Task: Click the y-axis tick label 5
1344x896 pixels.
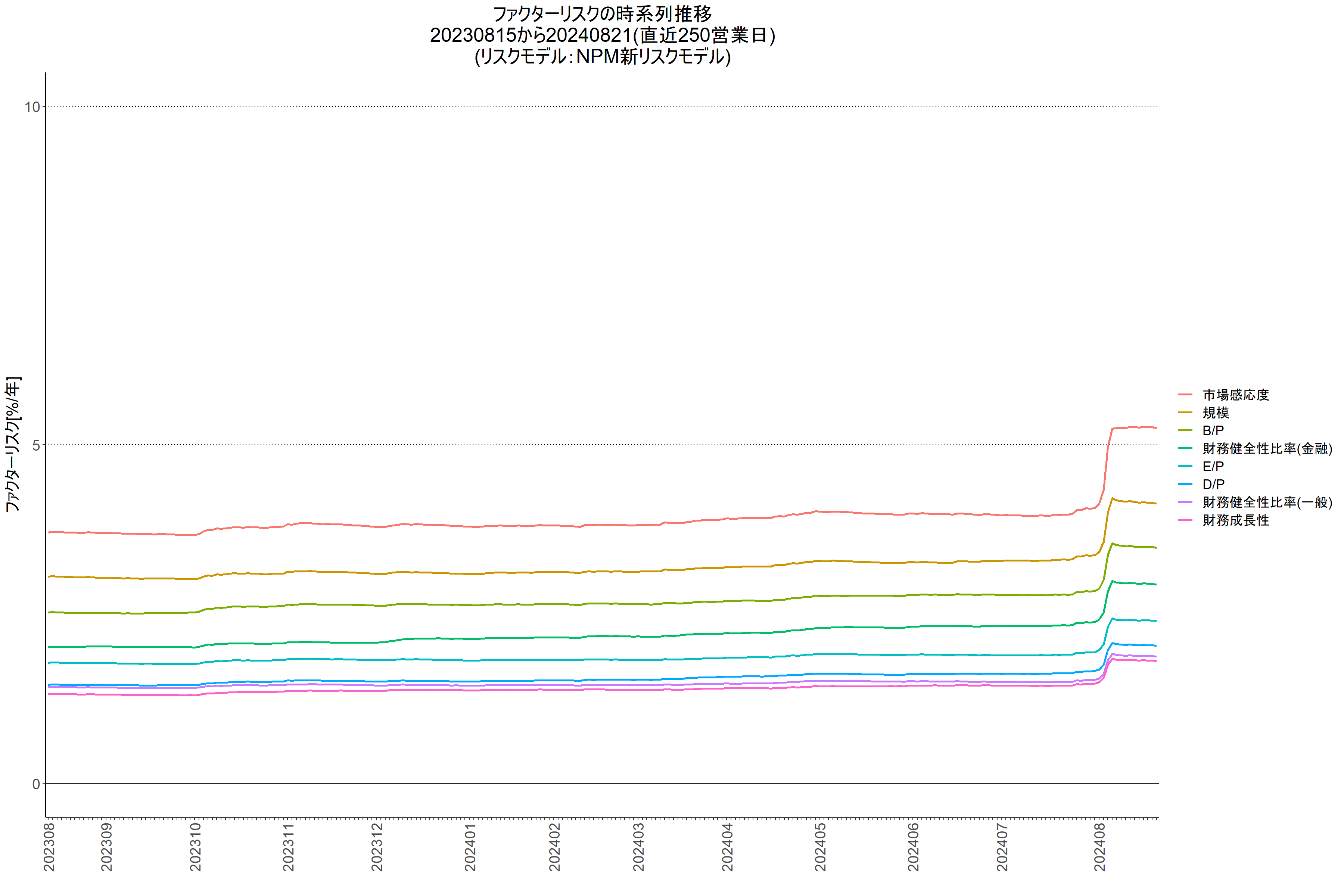Action: tap(36, 445)
